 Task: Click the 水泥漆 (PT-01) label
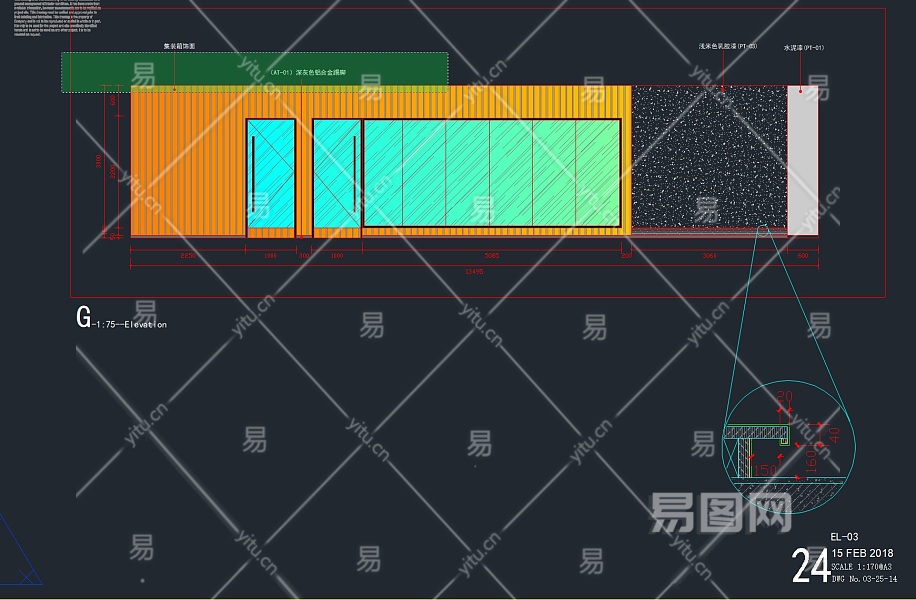pyautogui.click(x=804, y=47)
